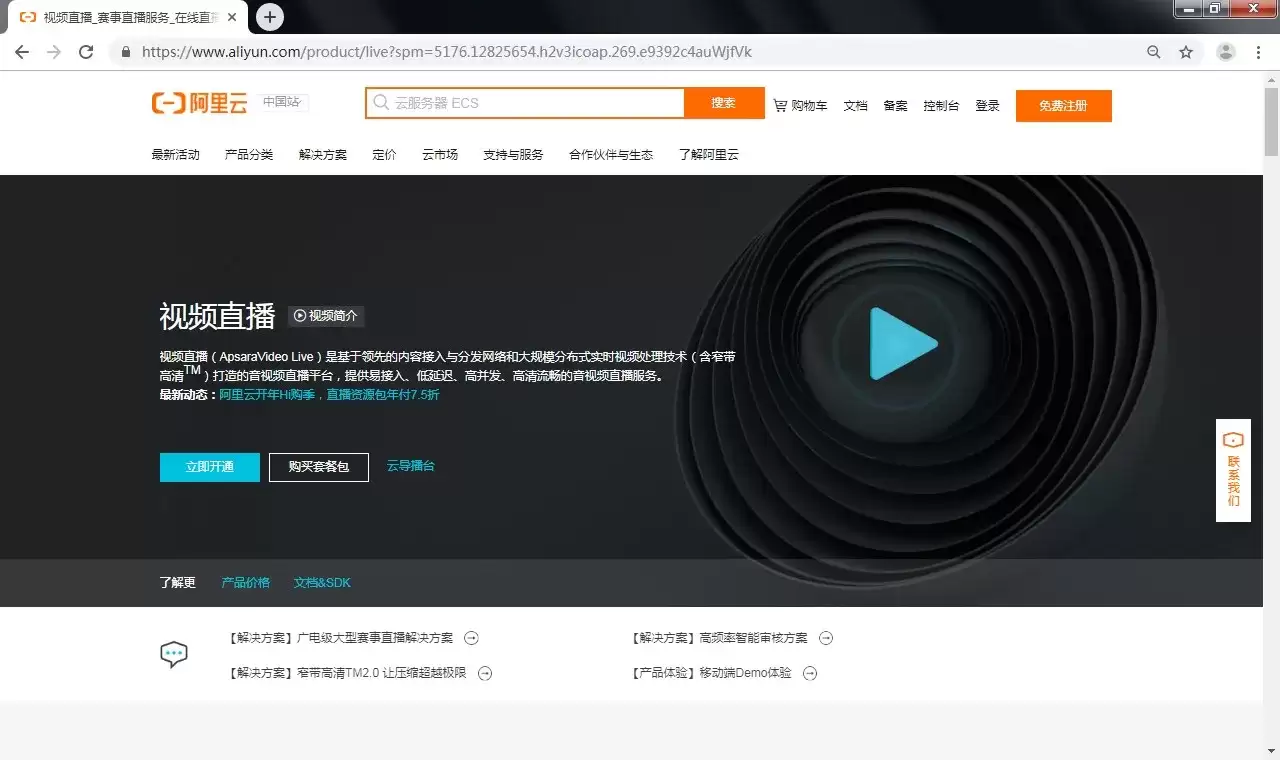Click the arrow icon after 广电级大型赛事直播解决方案
1280x760 pixels.
tap(471, 638)
